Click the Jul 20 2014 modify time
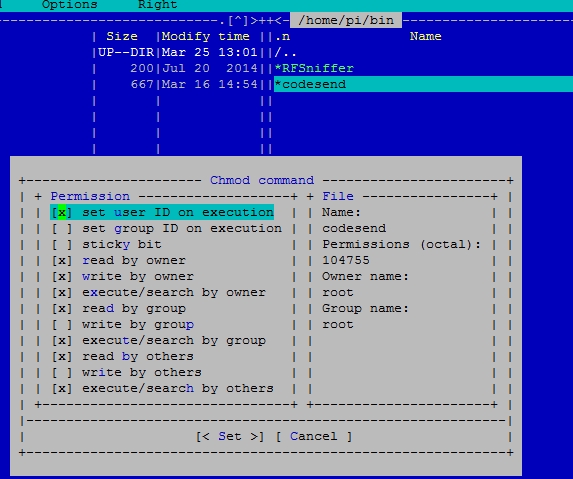 [209, 68]
